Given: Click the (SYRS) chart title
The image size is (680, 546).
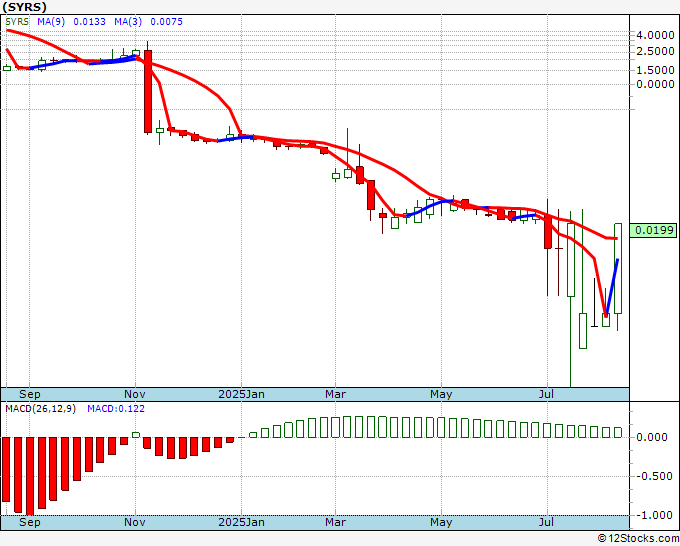Looking at the screenshot, I should tap(24, 7).
